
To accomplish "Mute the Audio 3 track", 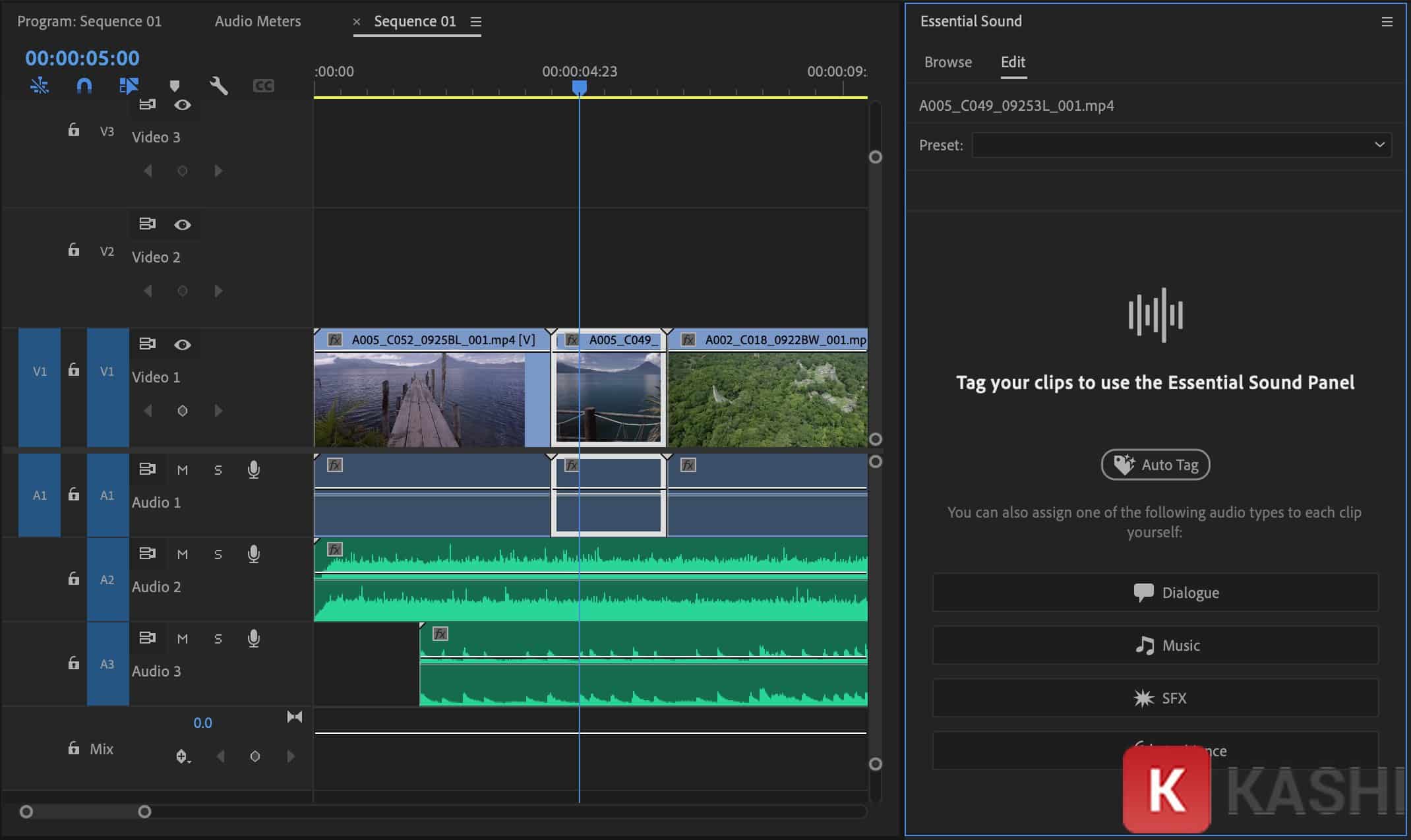I will tap(183, 638).
